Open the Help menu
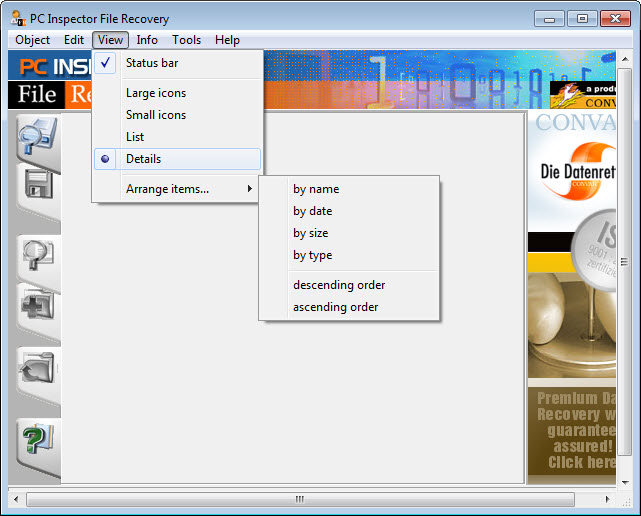 click(x=227, y=40)
